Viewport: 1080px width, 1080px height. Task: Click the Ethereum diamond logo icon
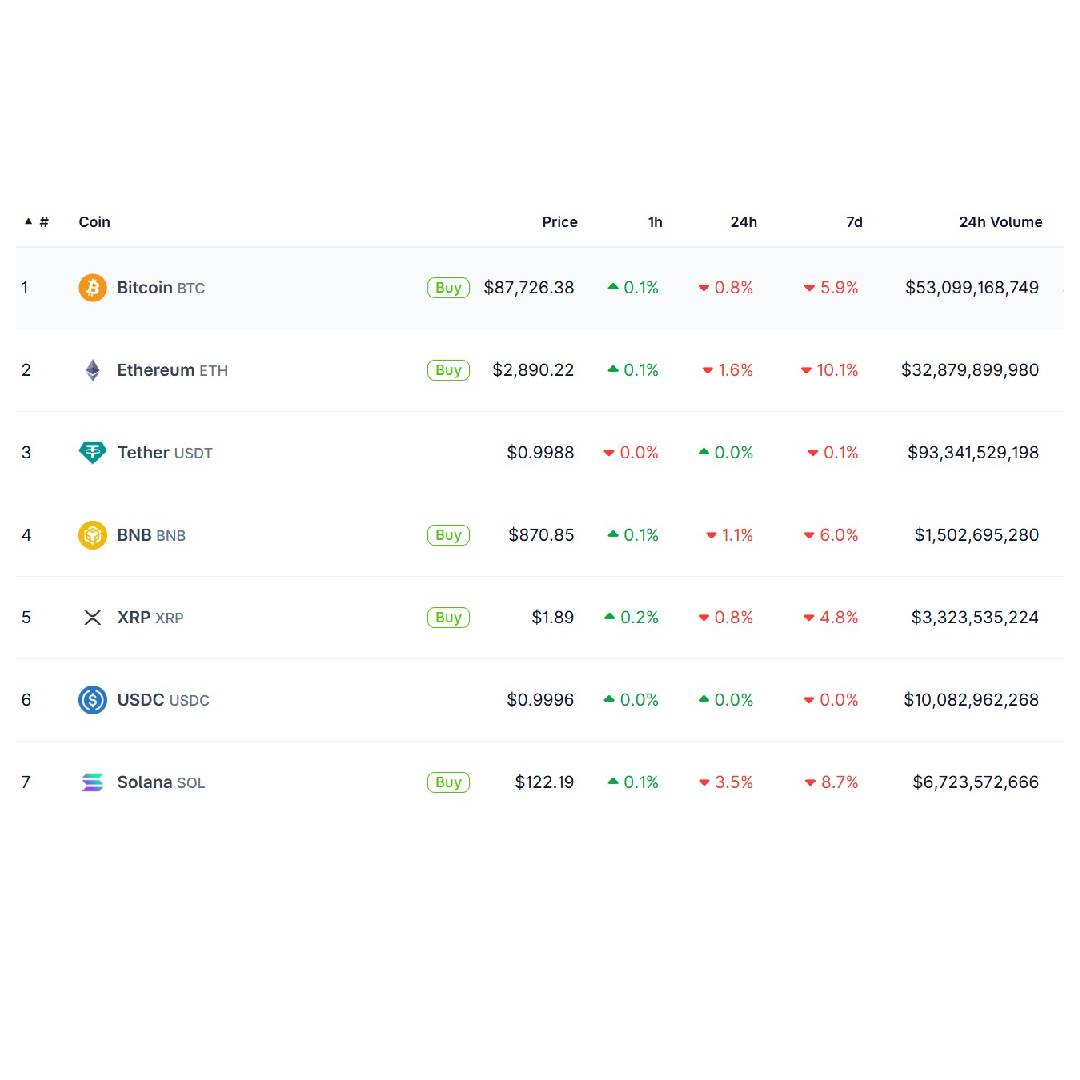coord(92,370)
